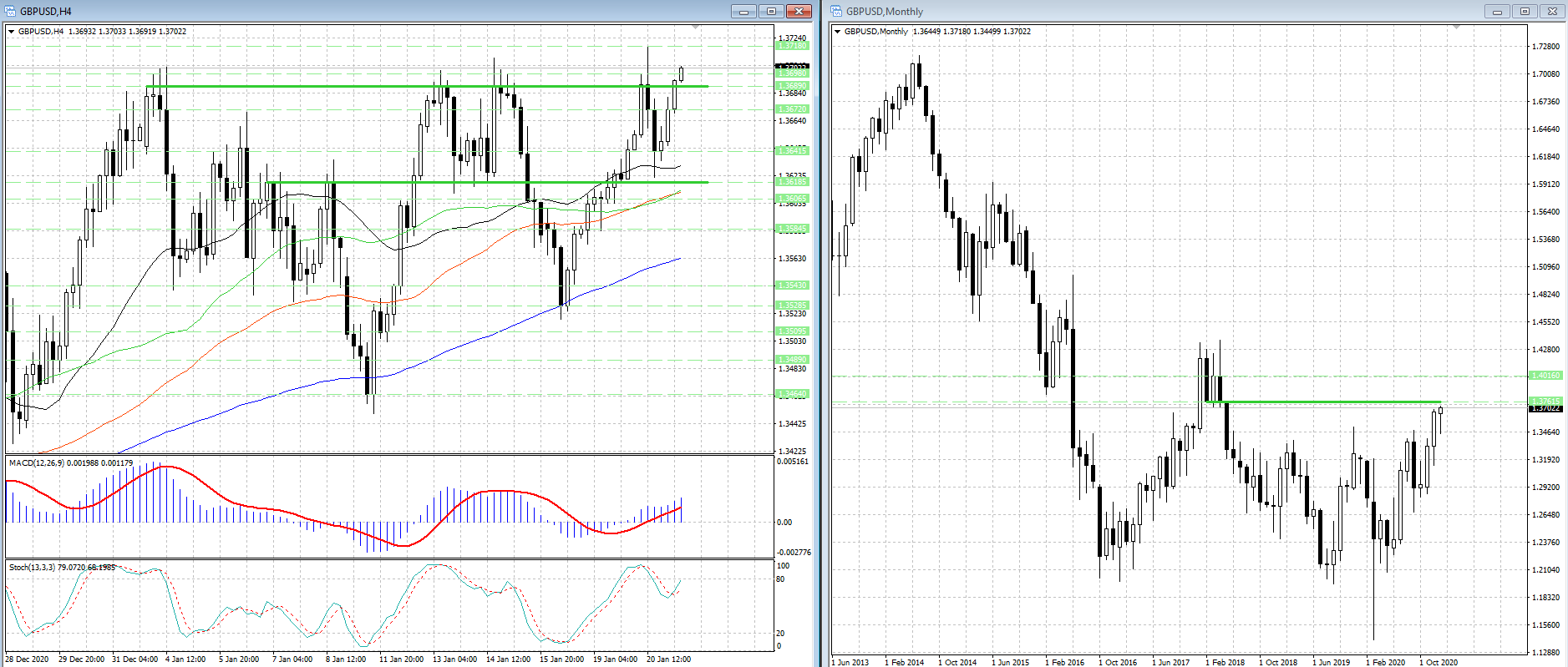Click the GBPUSD,Monthly window chart icon
The height and width of the screenshot is (667, 1568).
pyautogui.click(x=836, y=11)
